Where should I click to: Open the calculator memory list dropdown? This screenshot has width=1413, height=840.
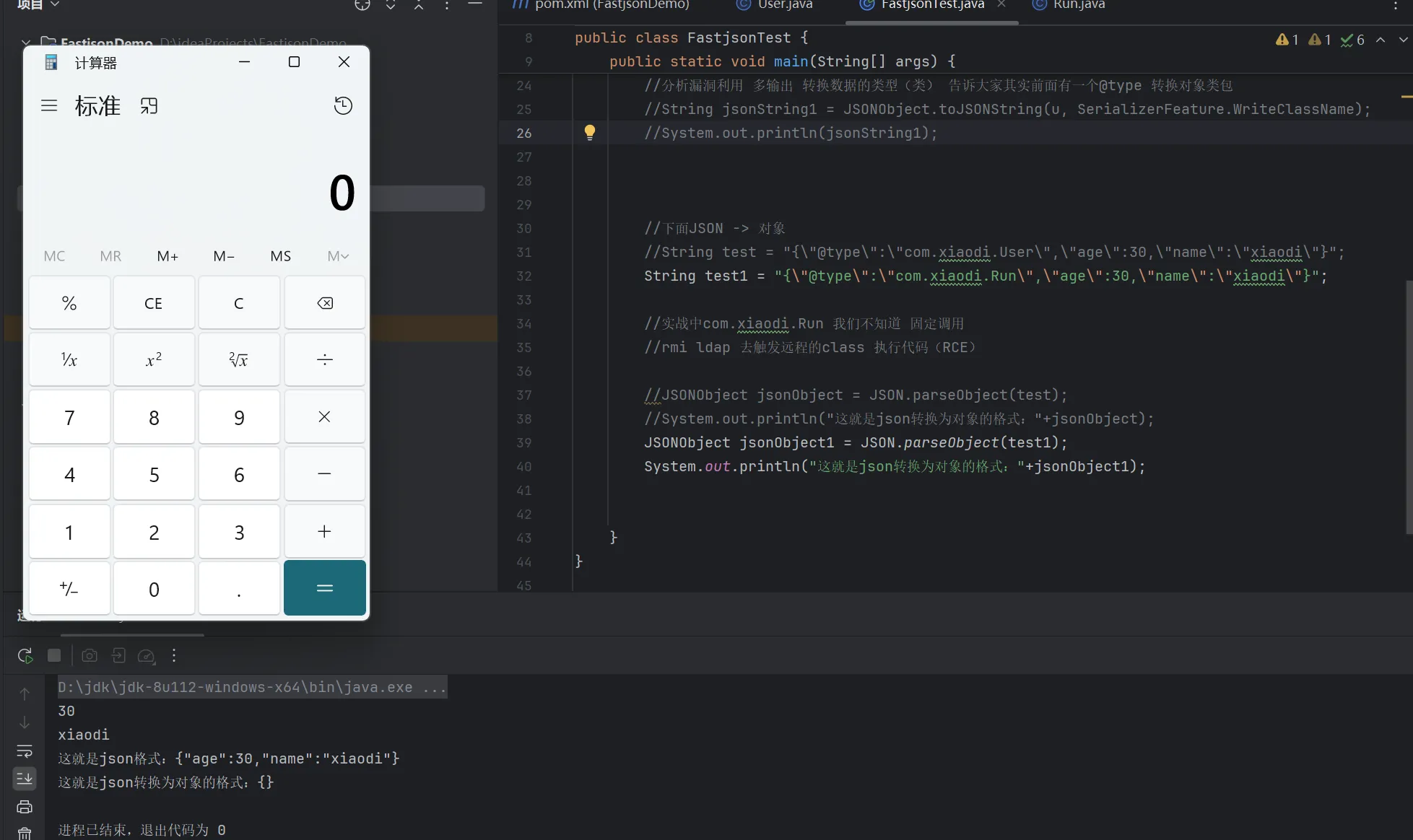(x=338, y=256)
